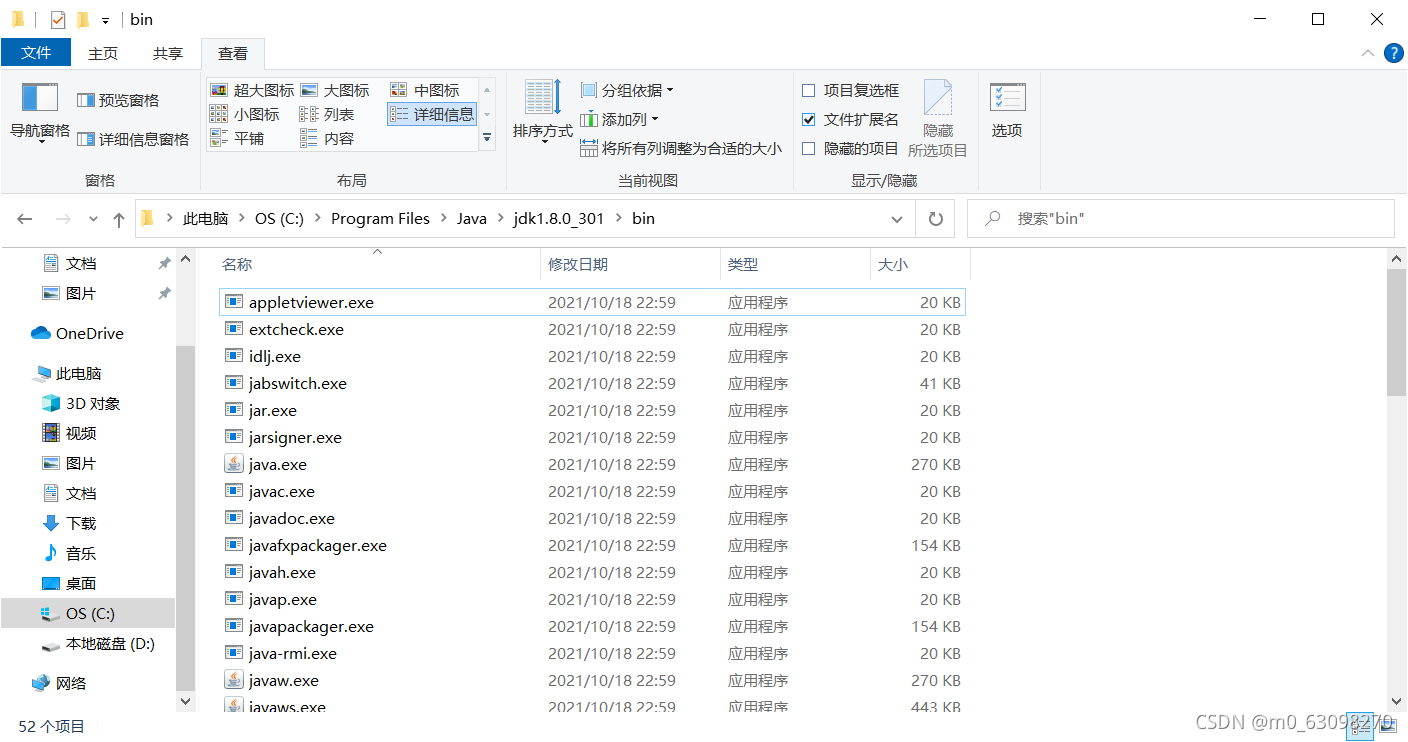The height and width of the screenshot is (742, 1408).
Task: Open OneDrive in the sidebar
Action: [77, 333]
